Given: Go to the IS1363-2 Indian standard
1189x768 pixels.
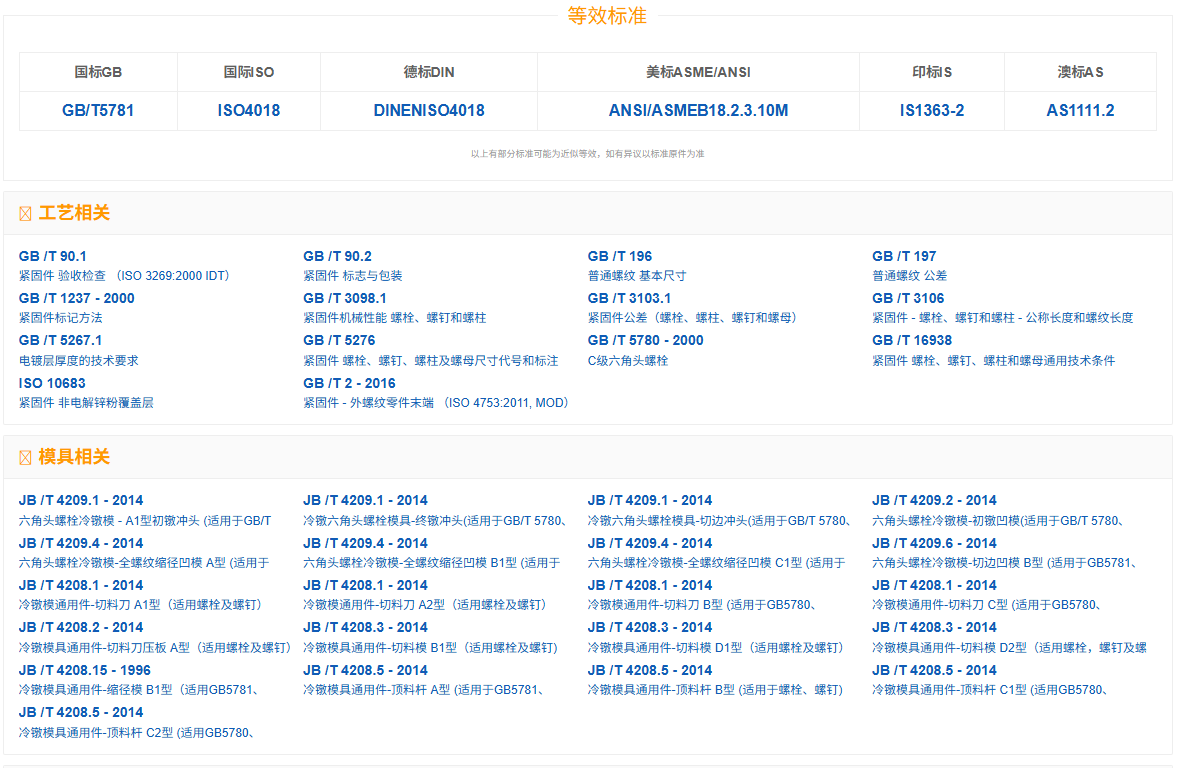Looking at the screenshot, I should [x=931, y=111].
